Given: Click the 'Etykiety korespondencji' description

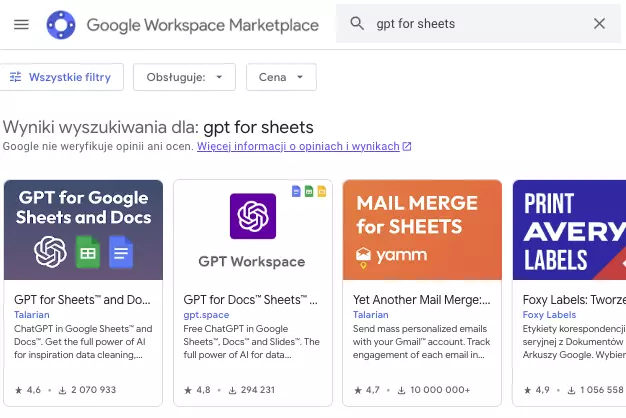Looking at the screenshot, I should 574,342.
